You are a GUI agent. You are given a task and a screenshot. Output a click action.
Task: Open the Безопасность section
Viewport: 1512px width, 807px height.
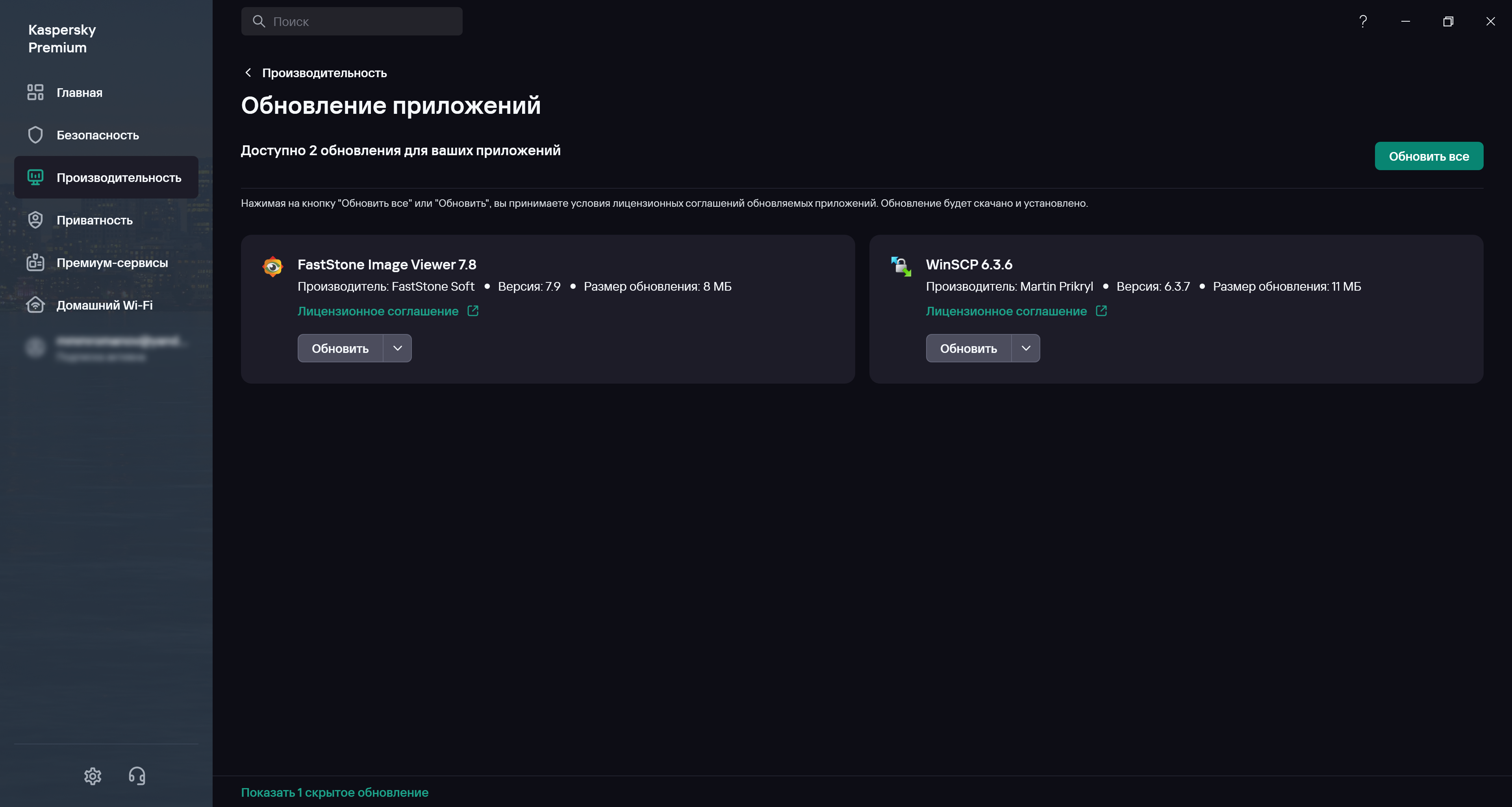pyautogui.click(x=97, y=135)
